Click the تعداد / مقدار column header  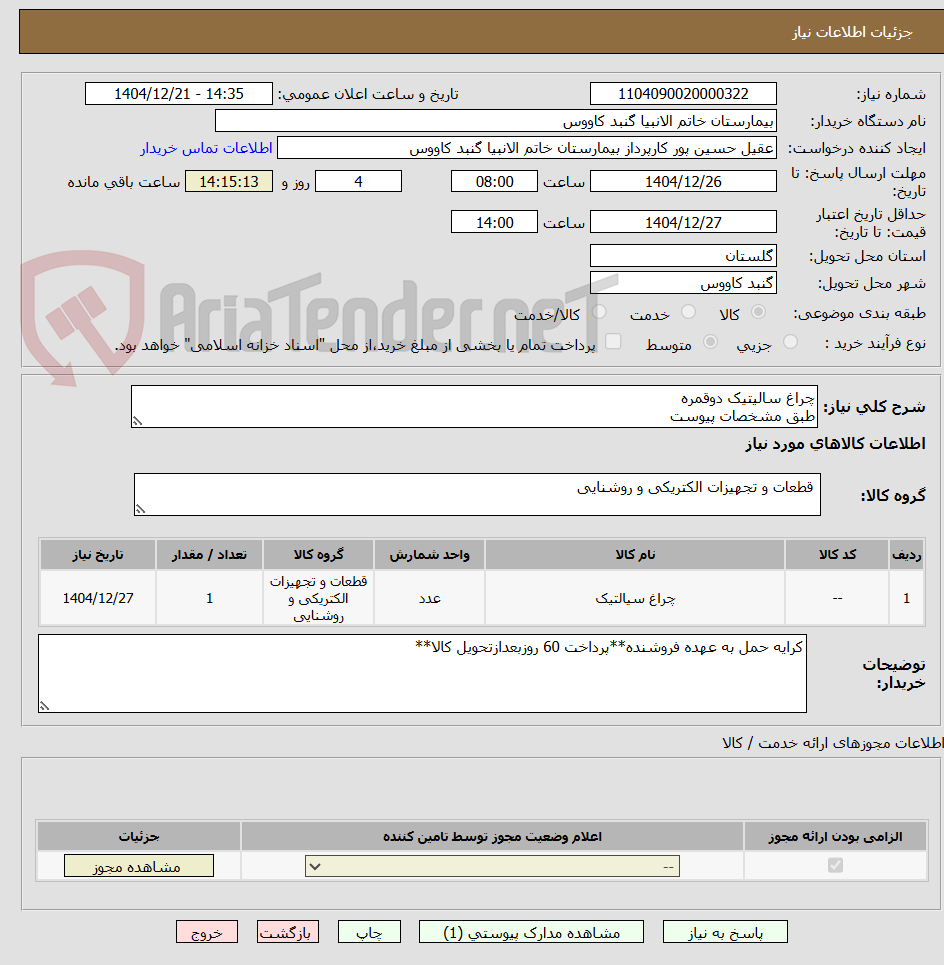(209, 555)
